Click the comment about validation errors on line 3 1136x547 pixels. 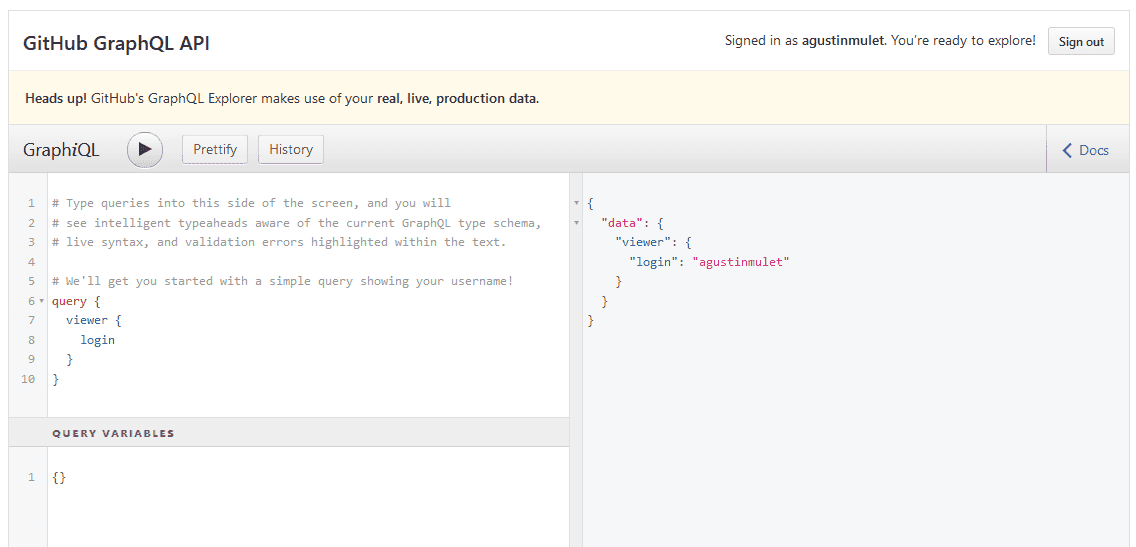point(279,243)
